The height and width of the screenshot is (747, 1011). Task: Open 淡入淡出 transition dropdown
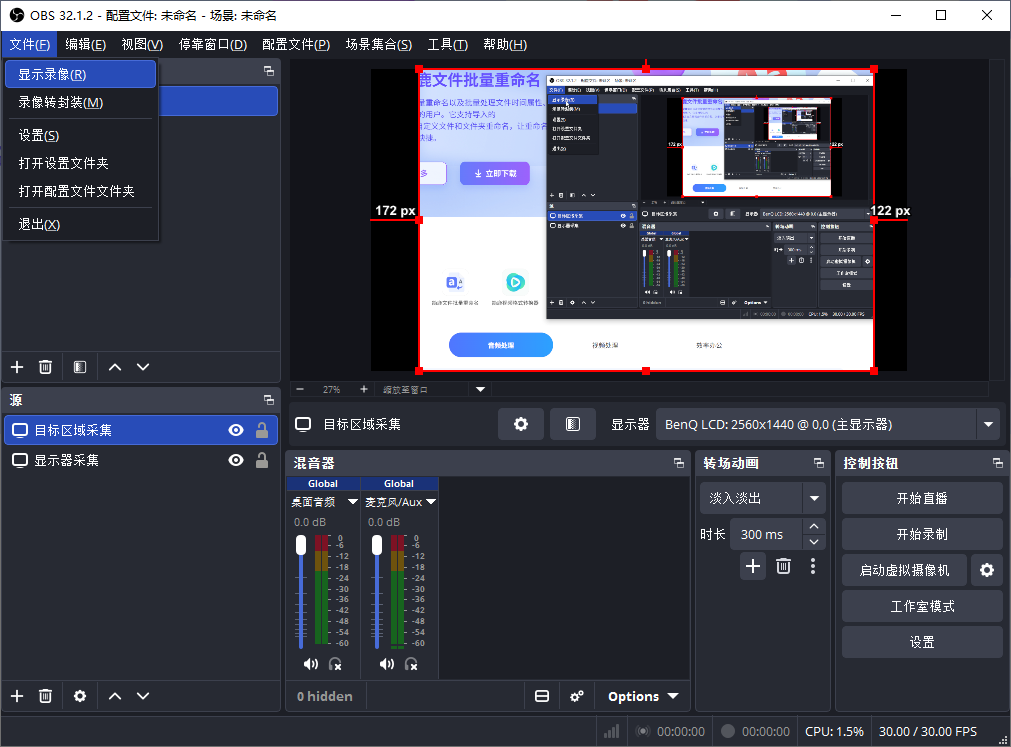814,498
